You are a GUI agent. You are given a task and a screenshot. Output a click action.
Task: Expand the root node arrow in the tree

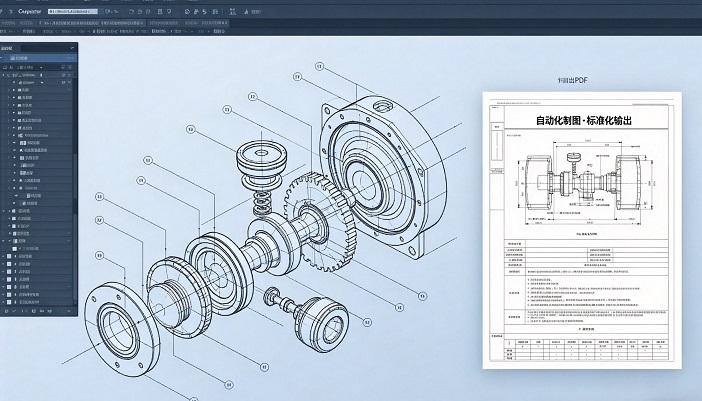point(6,75)
